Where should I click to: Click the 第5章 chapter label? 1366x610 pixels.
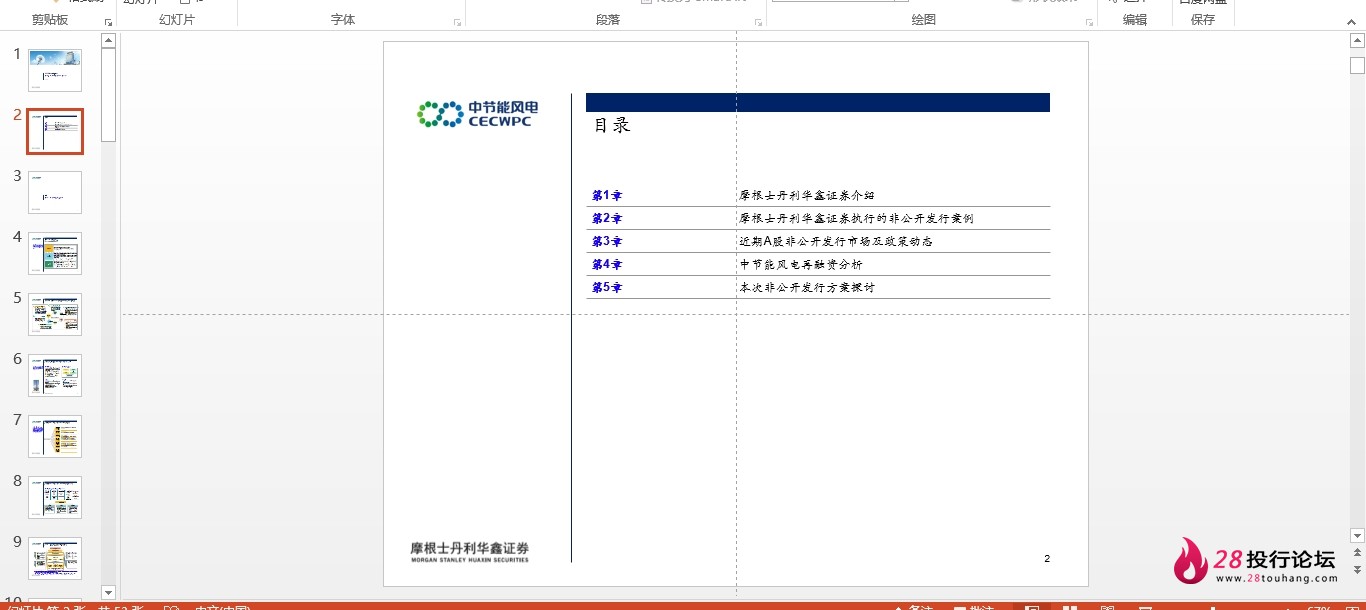click(607, 287)
